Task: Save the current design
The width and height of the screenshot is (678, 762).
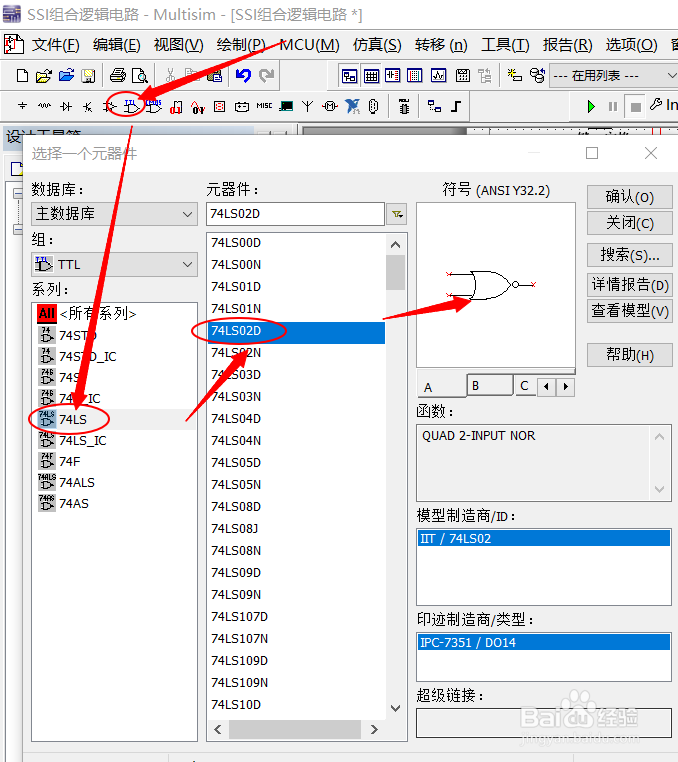Action: coord(88,76)
